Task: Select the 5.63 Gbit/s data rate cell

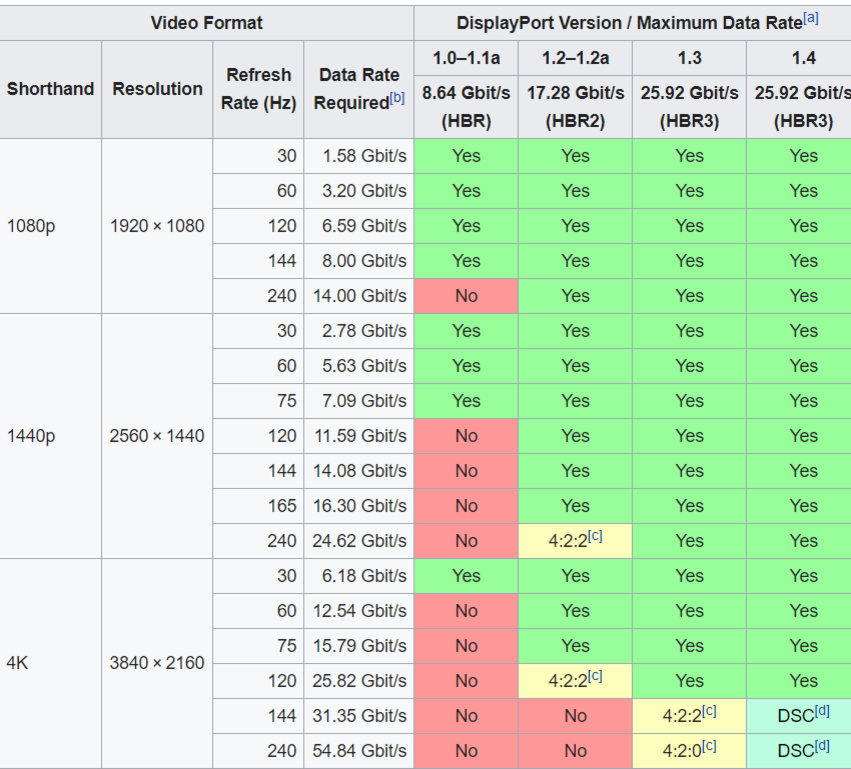Action: point(359,366)
